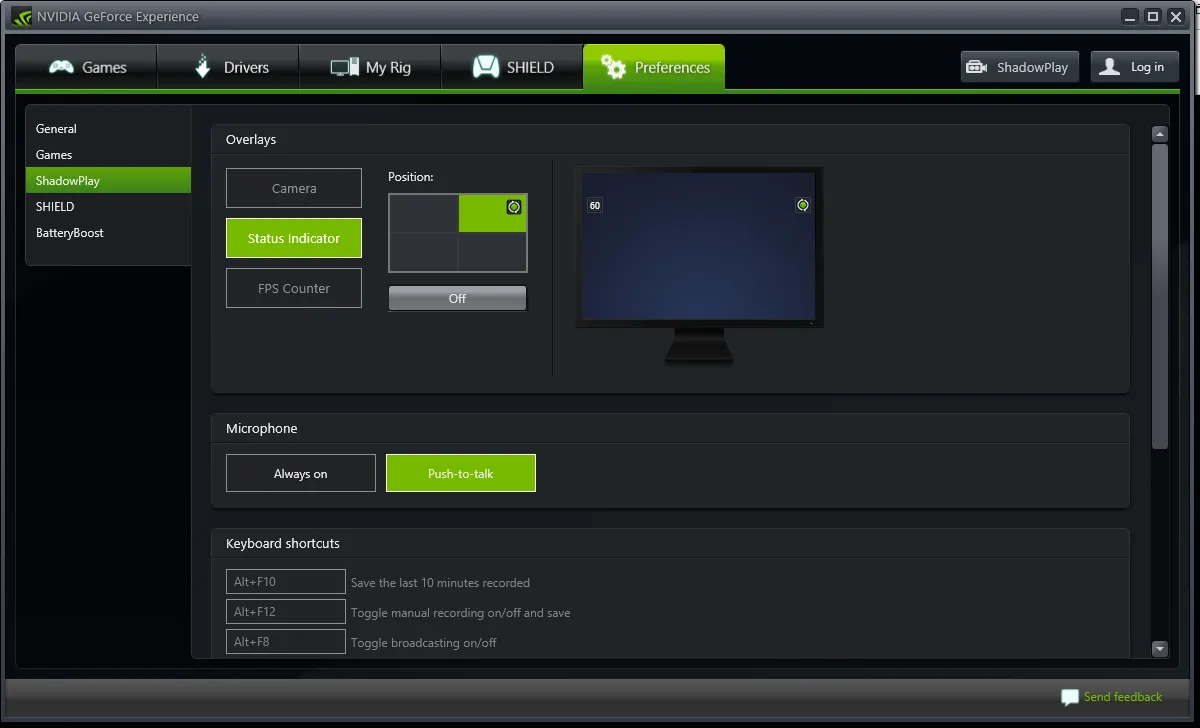Click 'Save the last 10 minutes recorded' text
This screenshot has height=728, width=1200.
tap(440, 583)
